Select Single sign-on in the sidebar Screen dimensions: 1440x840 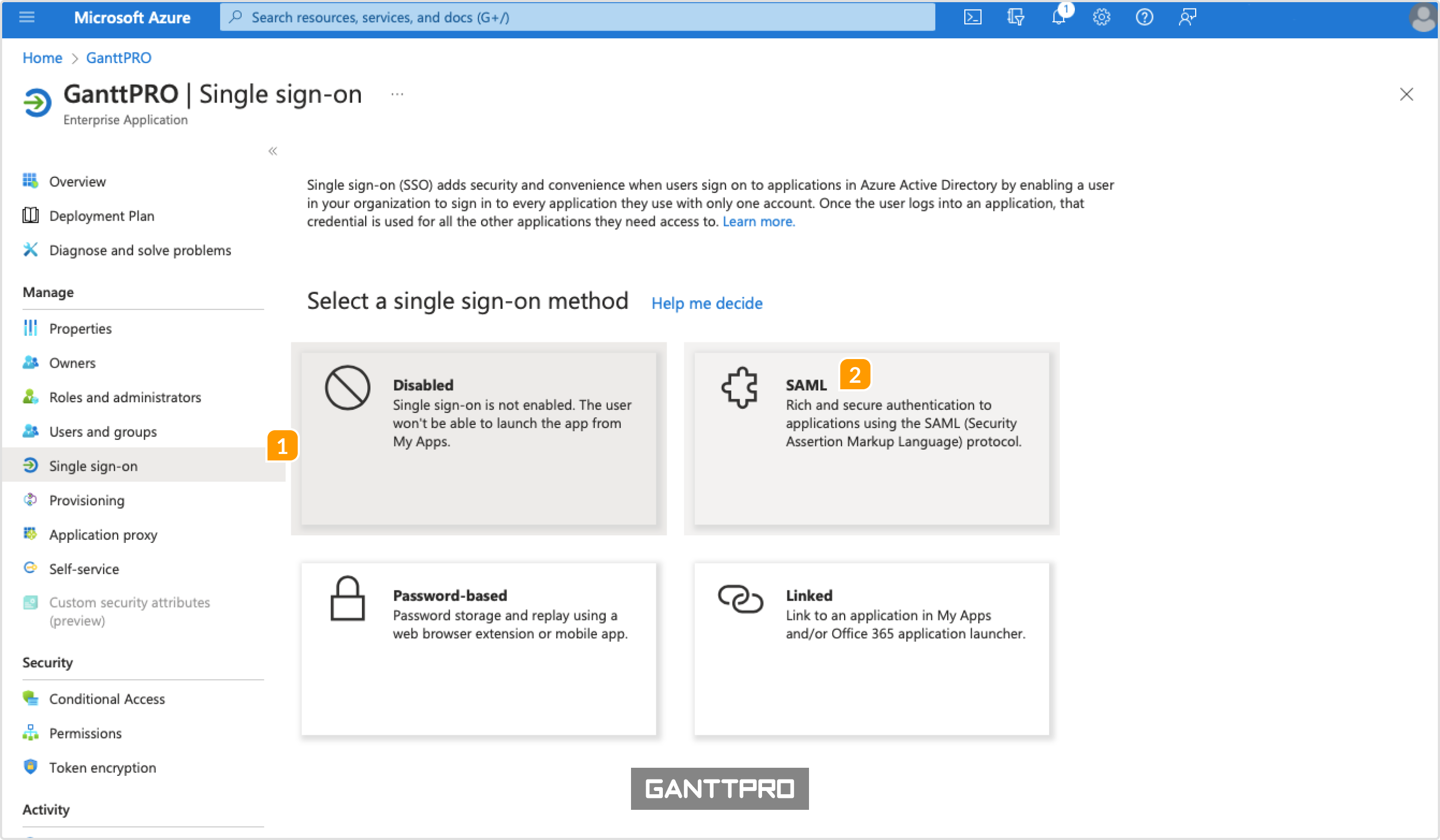[x=143, y=466]
